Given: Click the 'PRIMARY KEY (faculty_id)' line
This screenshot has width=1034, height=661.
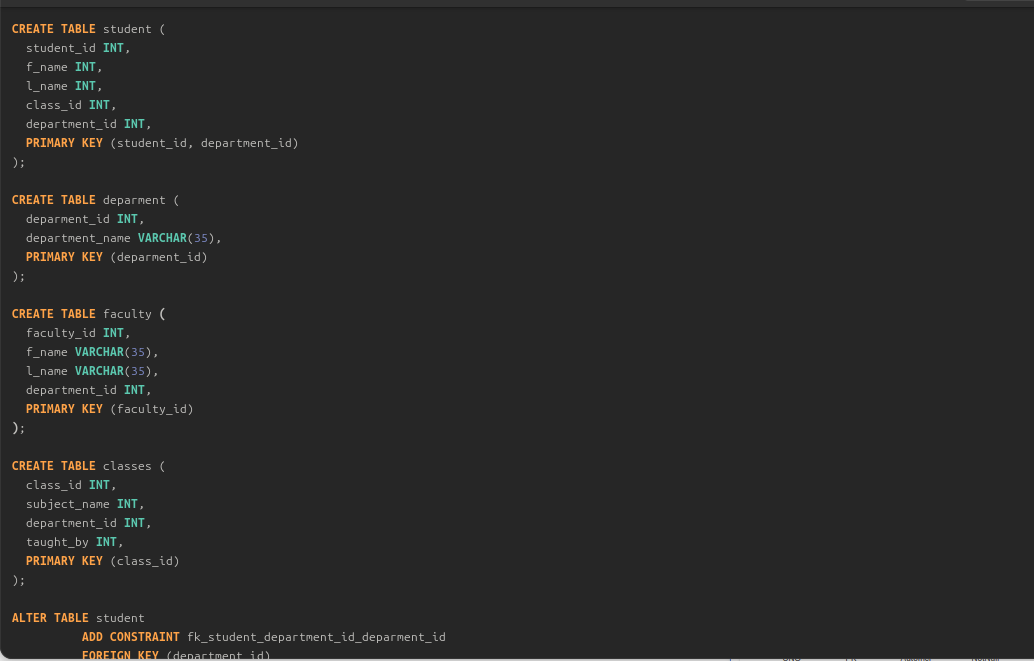Looking at the screenshot, I should click(x=109, y=409).
